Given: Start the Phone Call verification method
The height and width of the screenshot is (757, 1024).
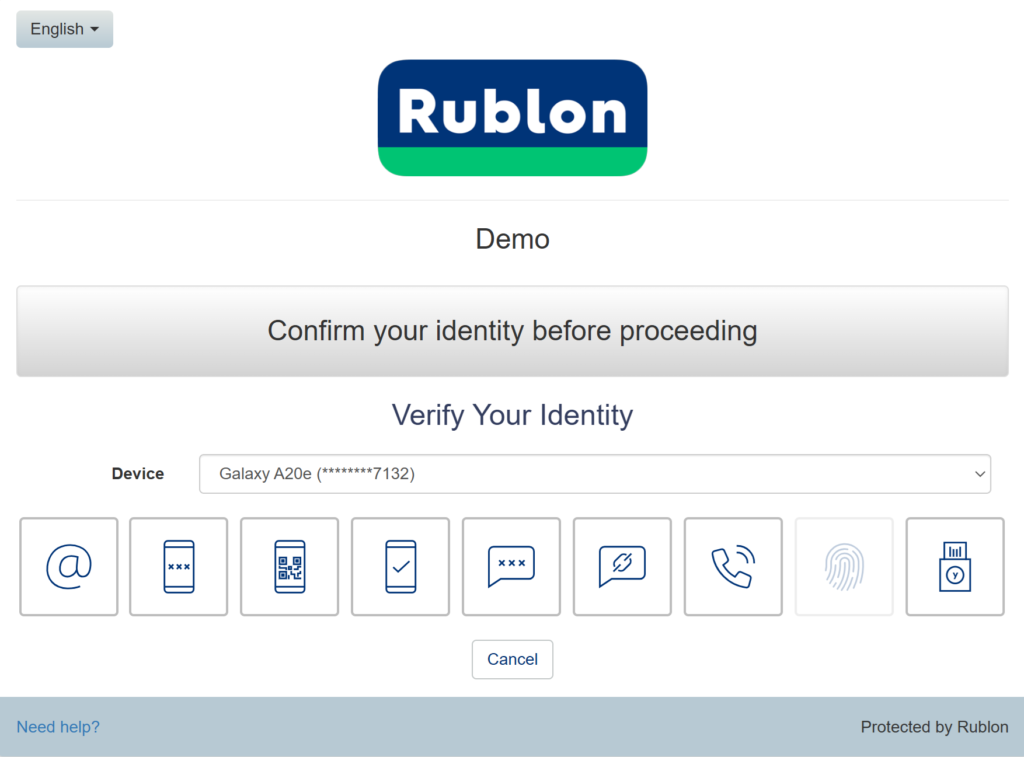Looking at the screenshot, I should coord(733,566).
